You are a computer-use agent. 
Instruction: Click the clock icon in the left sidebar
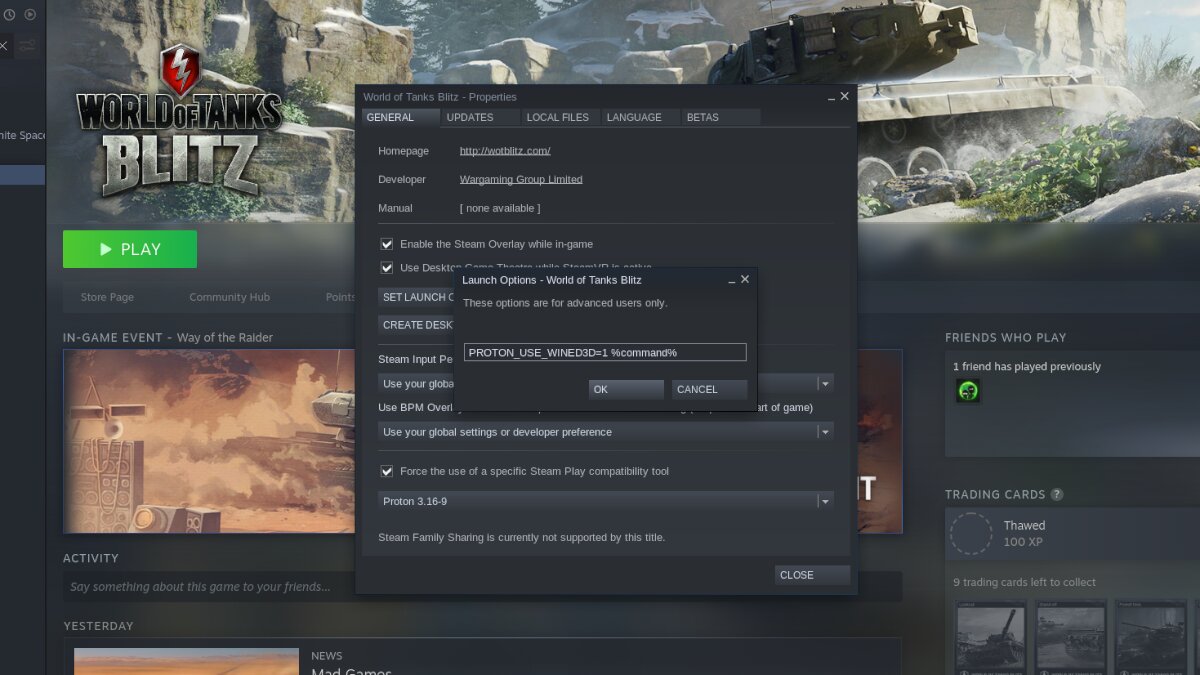(x=9, y=14)
